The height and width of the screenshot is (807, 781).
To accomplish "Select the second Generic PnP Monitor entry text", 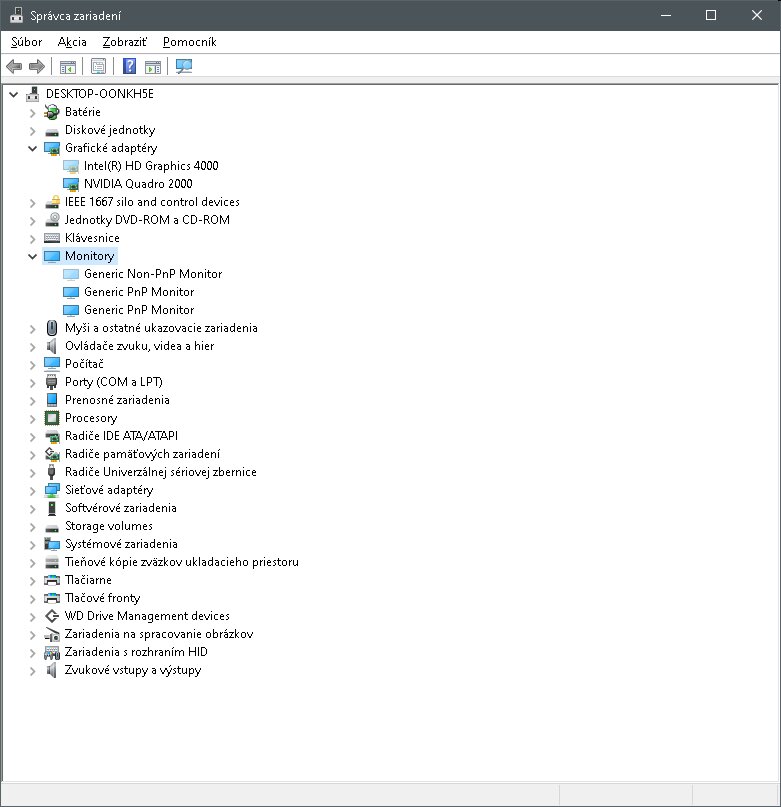I will 139,310.
